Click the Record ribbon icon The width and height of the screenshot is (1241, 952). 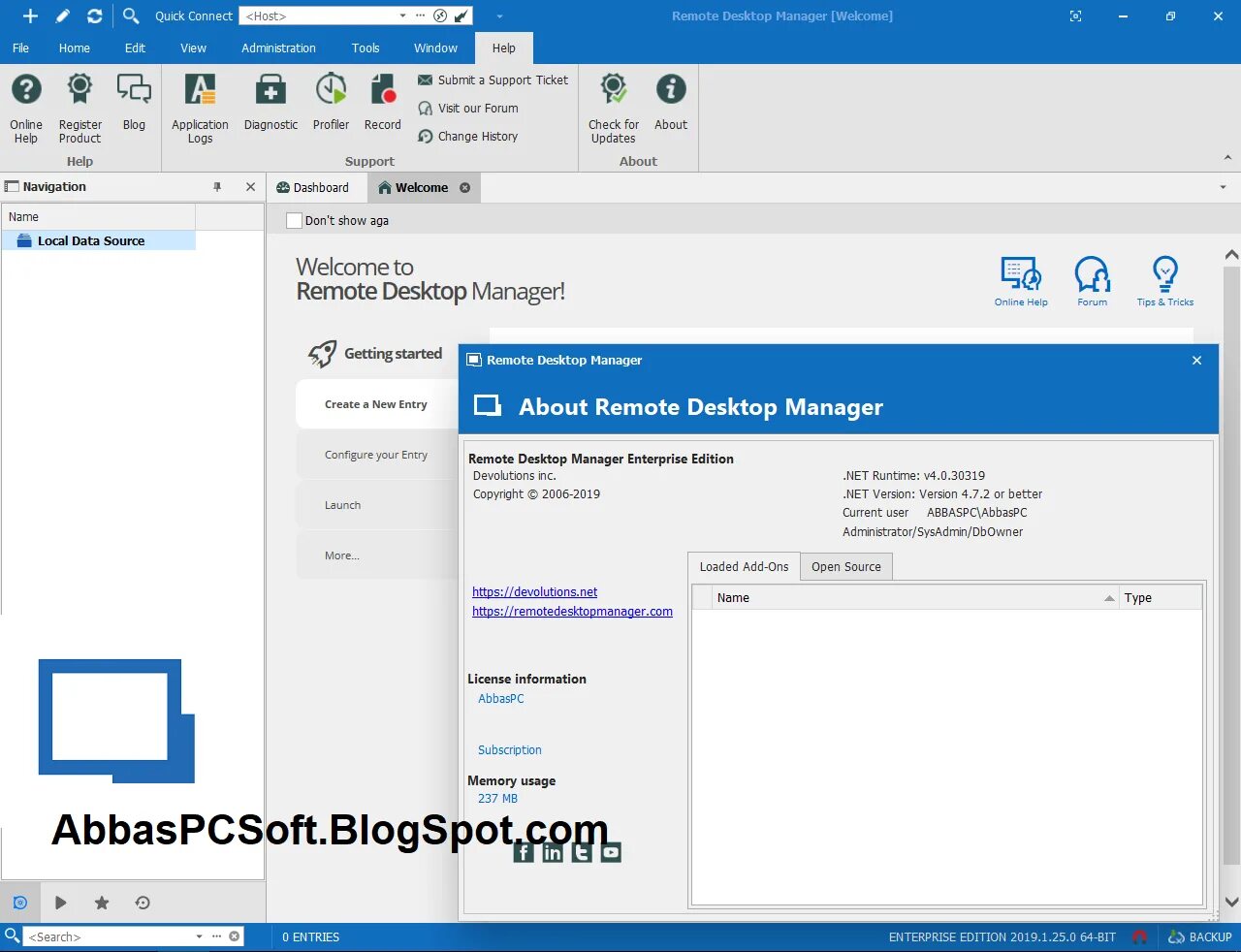coord(383,103)
